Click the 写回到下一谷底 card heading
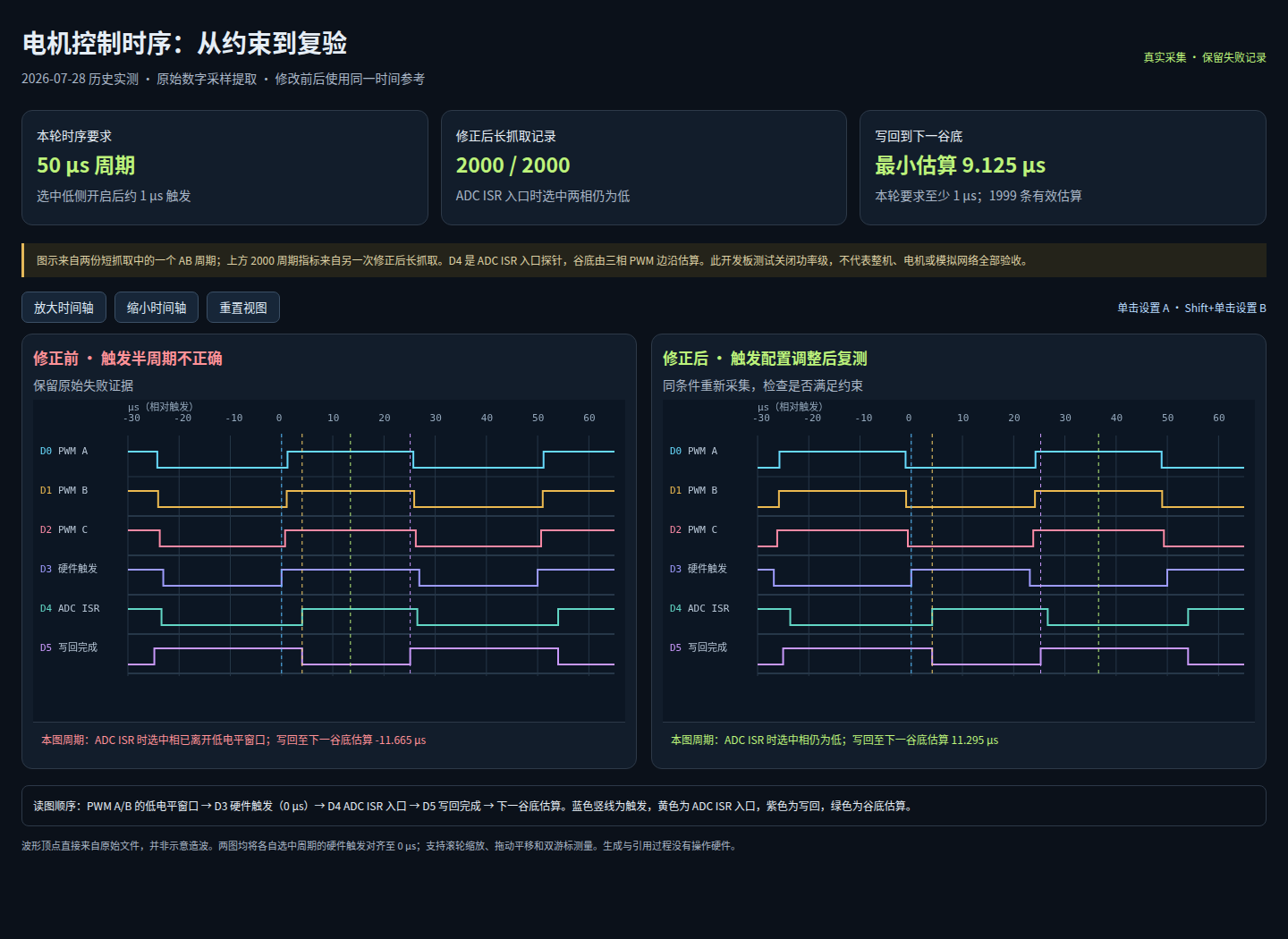The height and width of the screenshot is (939, 1288). tap(919, 136)
